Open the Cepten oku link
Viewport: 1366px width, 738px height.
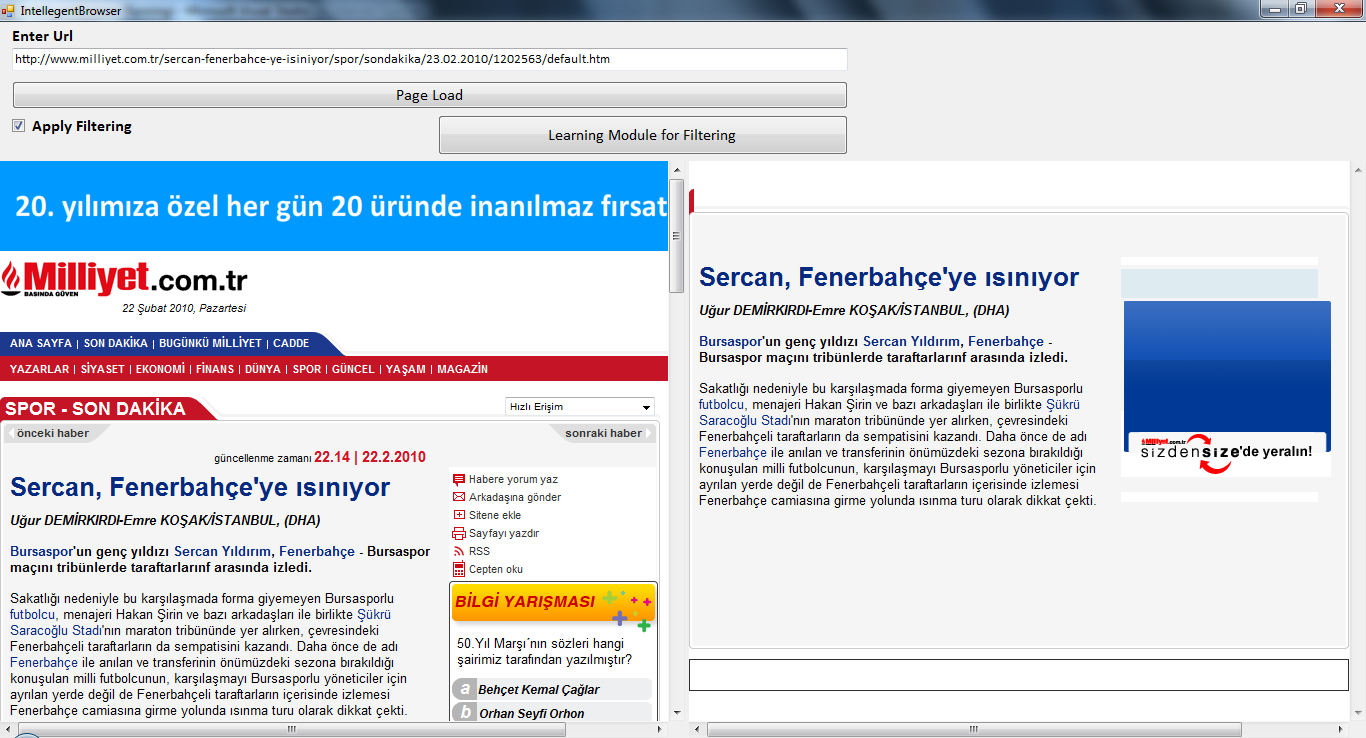(496, 569)
